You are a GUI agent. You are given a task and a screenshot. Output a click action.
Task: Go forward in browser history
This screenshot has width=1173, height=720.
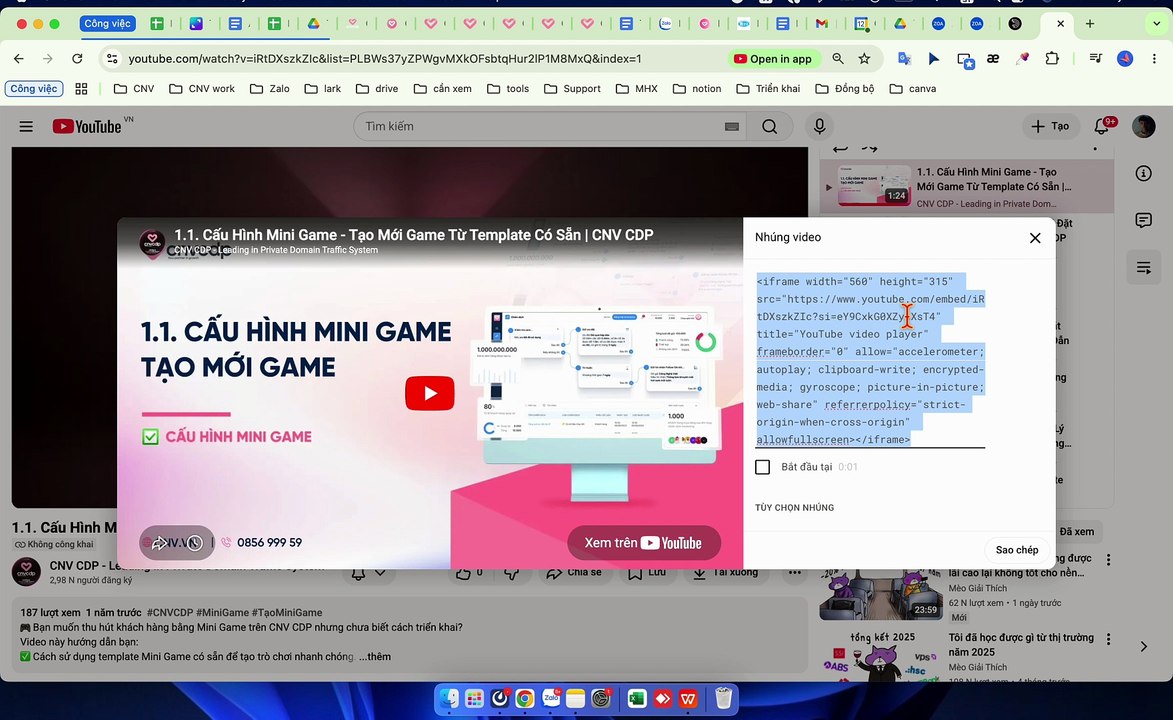(x=48, y=58)
